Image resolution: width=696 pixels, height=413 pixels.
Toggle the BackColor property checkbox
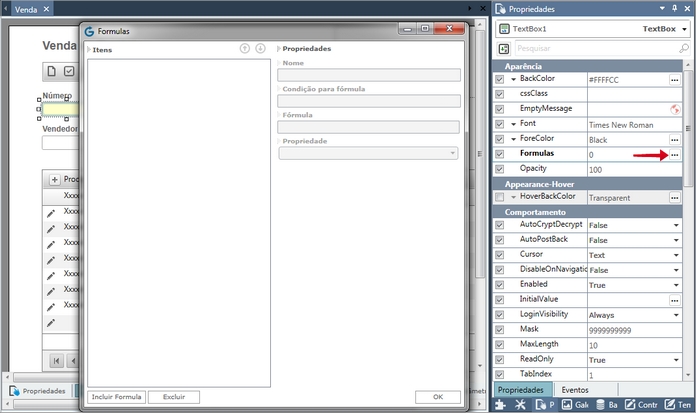(x=500, y=79)
